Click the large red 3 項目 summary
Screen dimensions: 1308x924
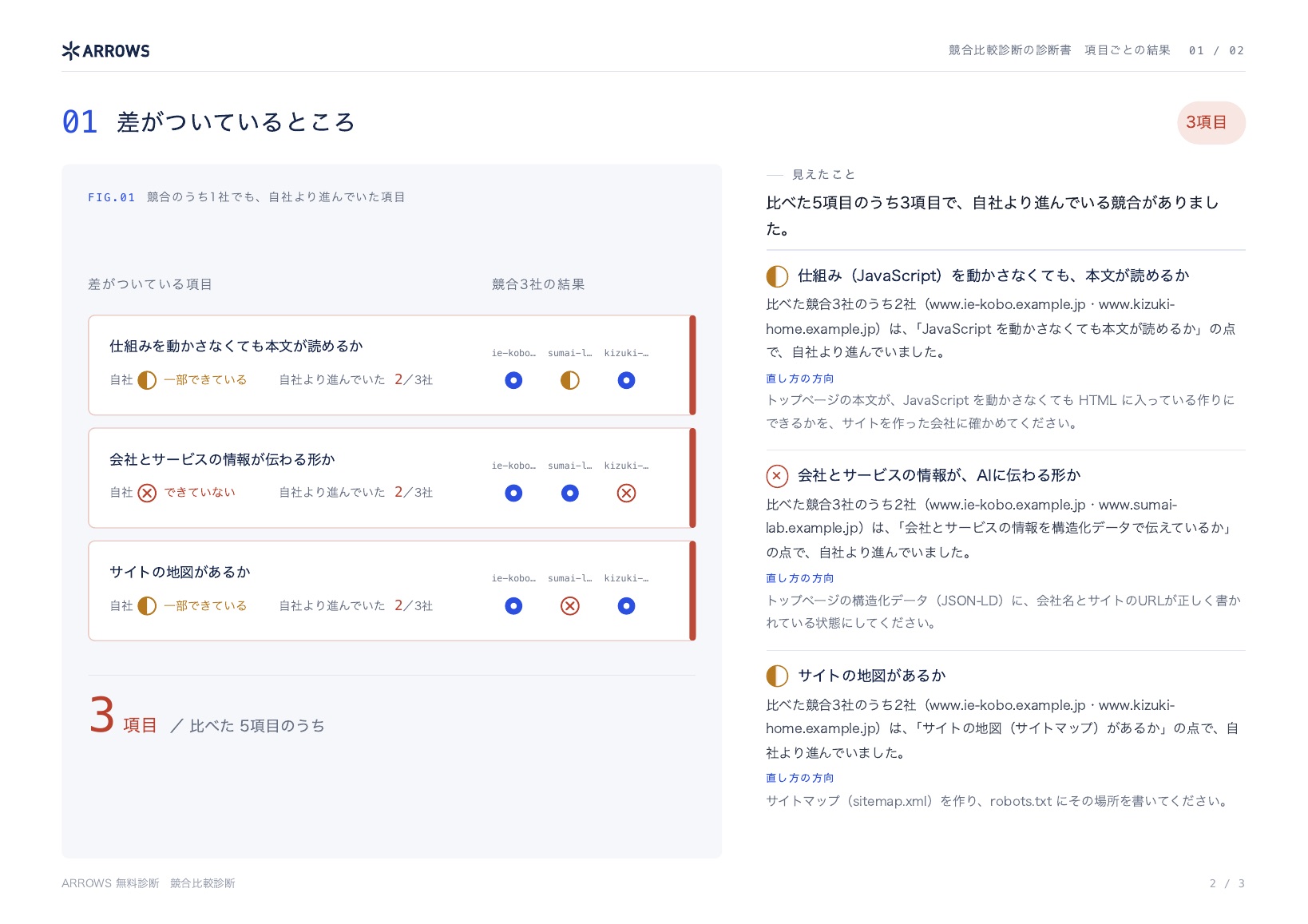(x=123, y=715)
